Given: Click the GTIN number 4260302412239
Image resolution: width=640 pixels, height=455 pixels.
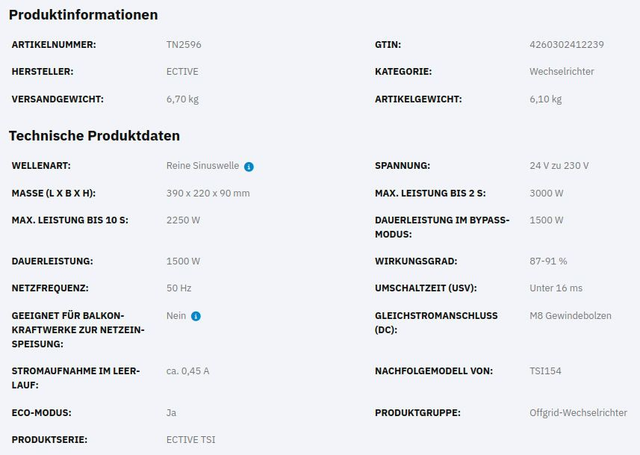Looking at the screenshot, I should point(566,45).
